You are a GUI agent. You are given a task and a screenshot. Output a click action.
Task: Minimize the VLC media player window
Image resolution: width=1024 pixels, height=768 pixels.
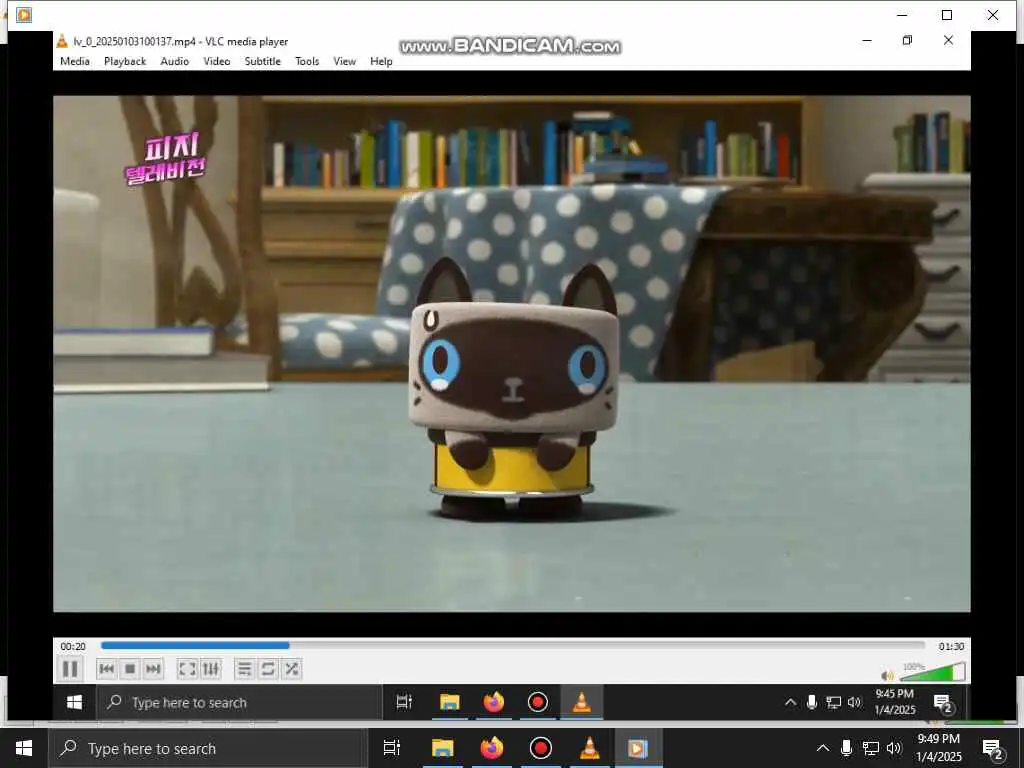point(867,40)
